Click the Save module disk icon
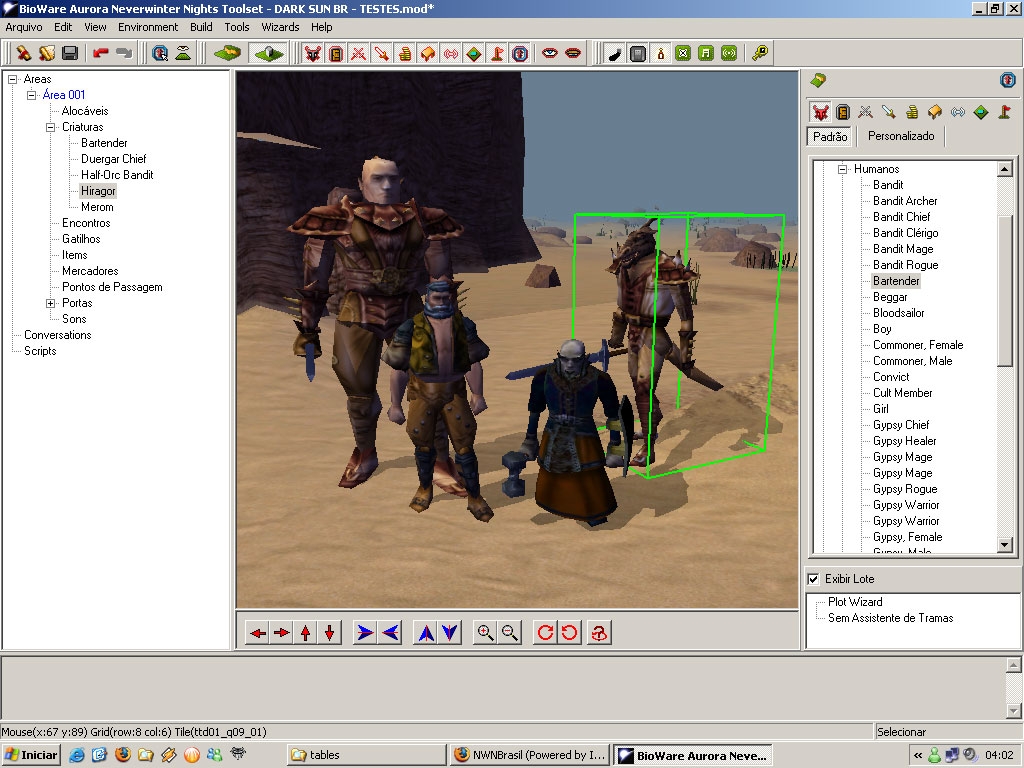The image size is (1024, 768). click(x=70, y=53)
